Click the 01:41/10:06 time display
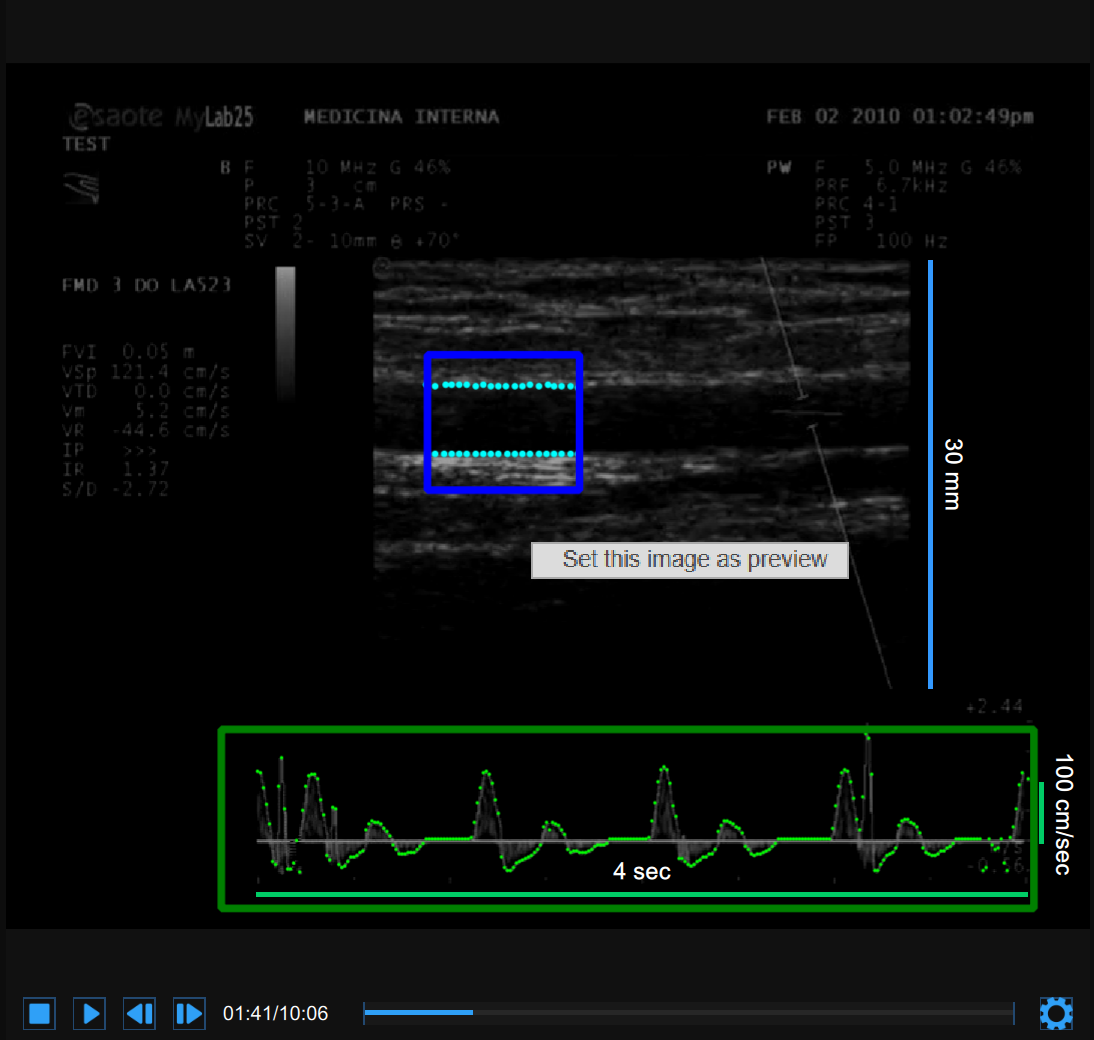Screen dimensions: 1094x1040 (275, 1014)
